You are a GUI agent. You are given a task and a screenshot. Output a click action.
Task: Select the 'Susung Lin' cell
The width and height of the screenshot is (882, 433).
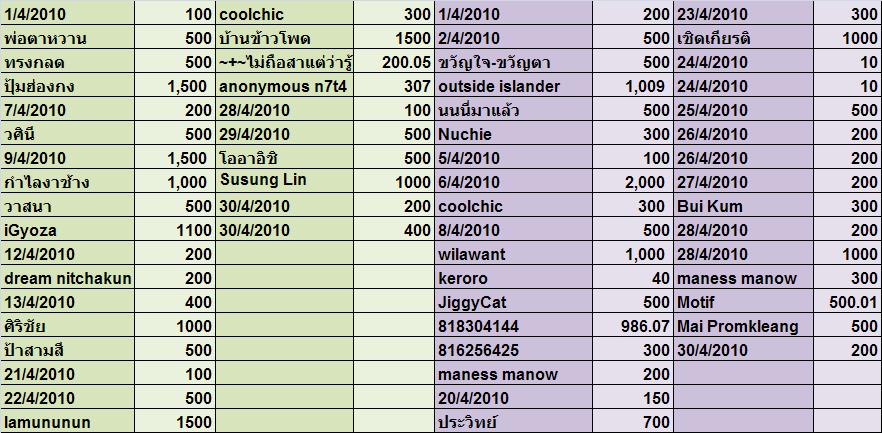pos(284,182)
